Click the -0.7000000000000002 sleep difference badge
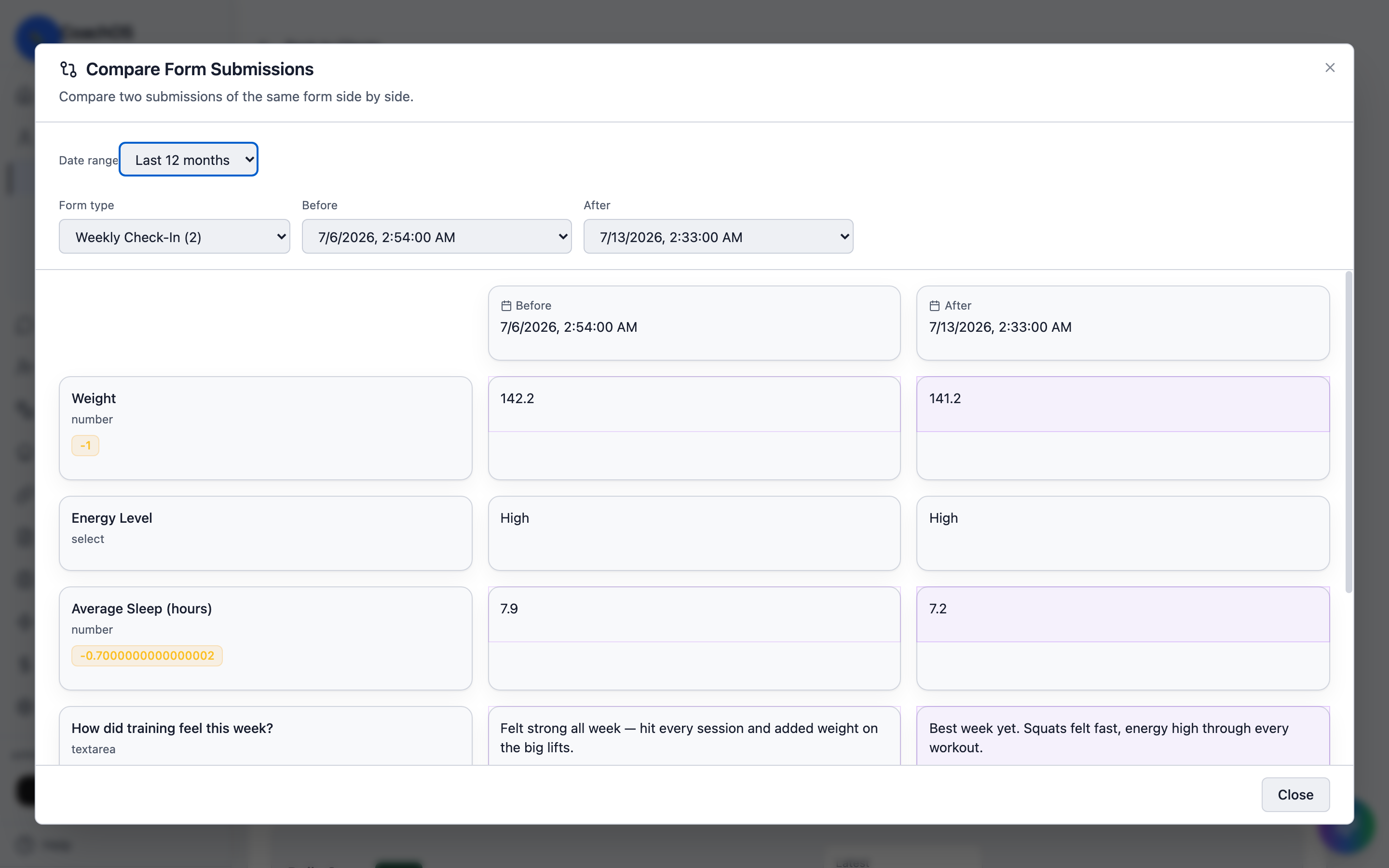Image resolution: width=1389 pixels, height=868 pixels. tap(147, 656)
